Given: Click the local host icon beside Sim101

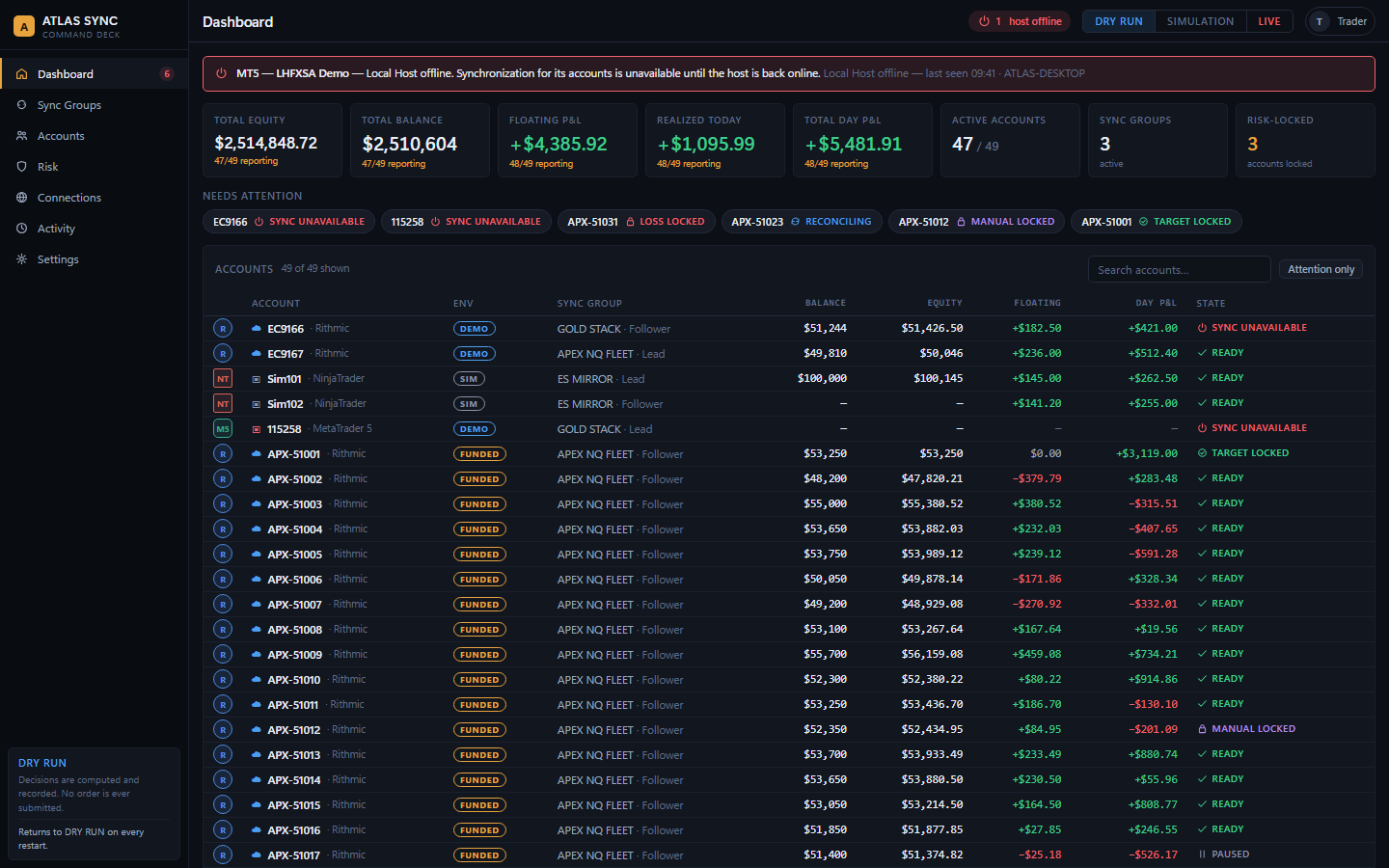Looking at the screenshot, I should [257, 379].
